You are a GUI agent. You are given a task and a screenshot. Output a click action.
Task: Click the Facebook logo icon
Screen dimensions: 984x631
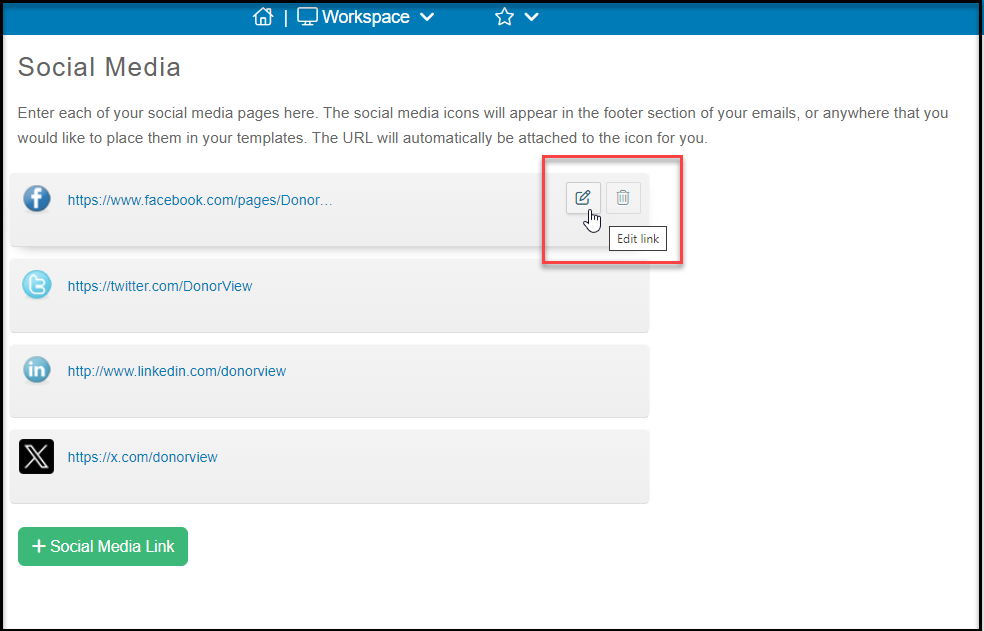[36, 200]
